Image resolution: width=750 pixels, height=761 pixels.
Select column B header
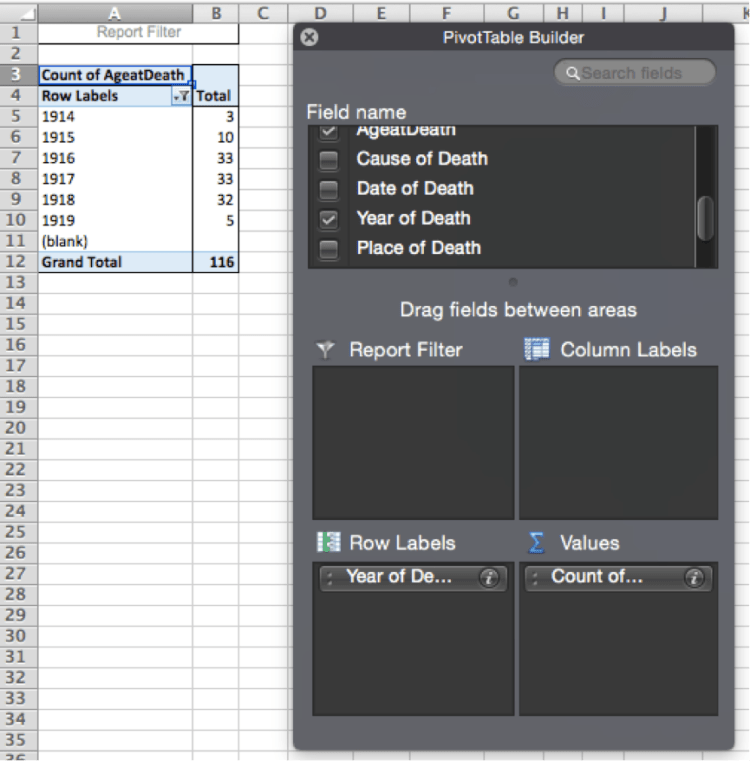(x=215, y=11)
